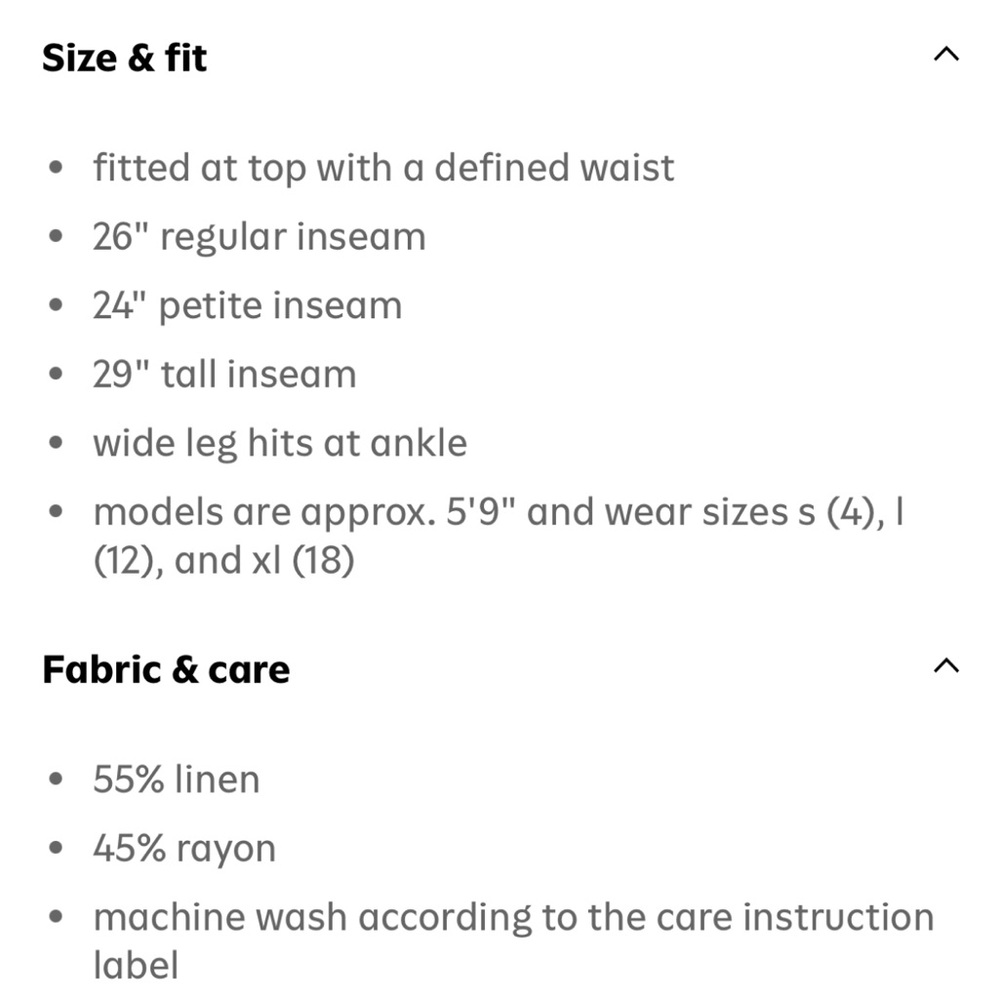The image size is (1000, 1000).
Task: Click the "machine wash according to" line
Action: tap(513, 917)
